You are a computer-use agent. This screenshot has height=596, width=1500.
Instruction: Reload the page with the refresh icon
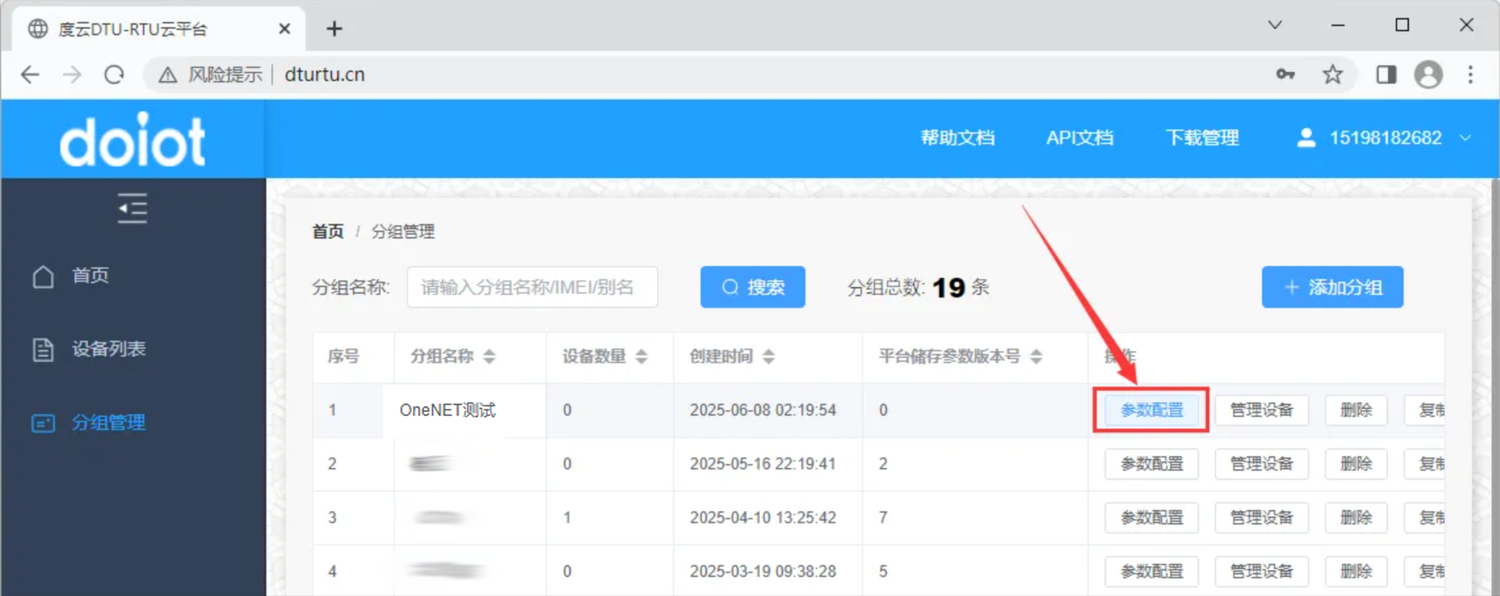point(114,73)
